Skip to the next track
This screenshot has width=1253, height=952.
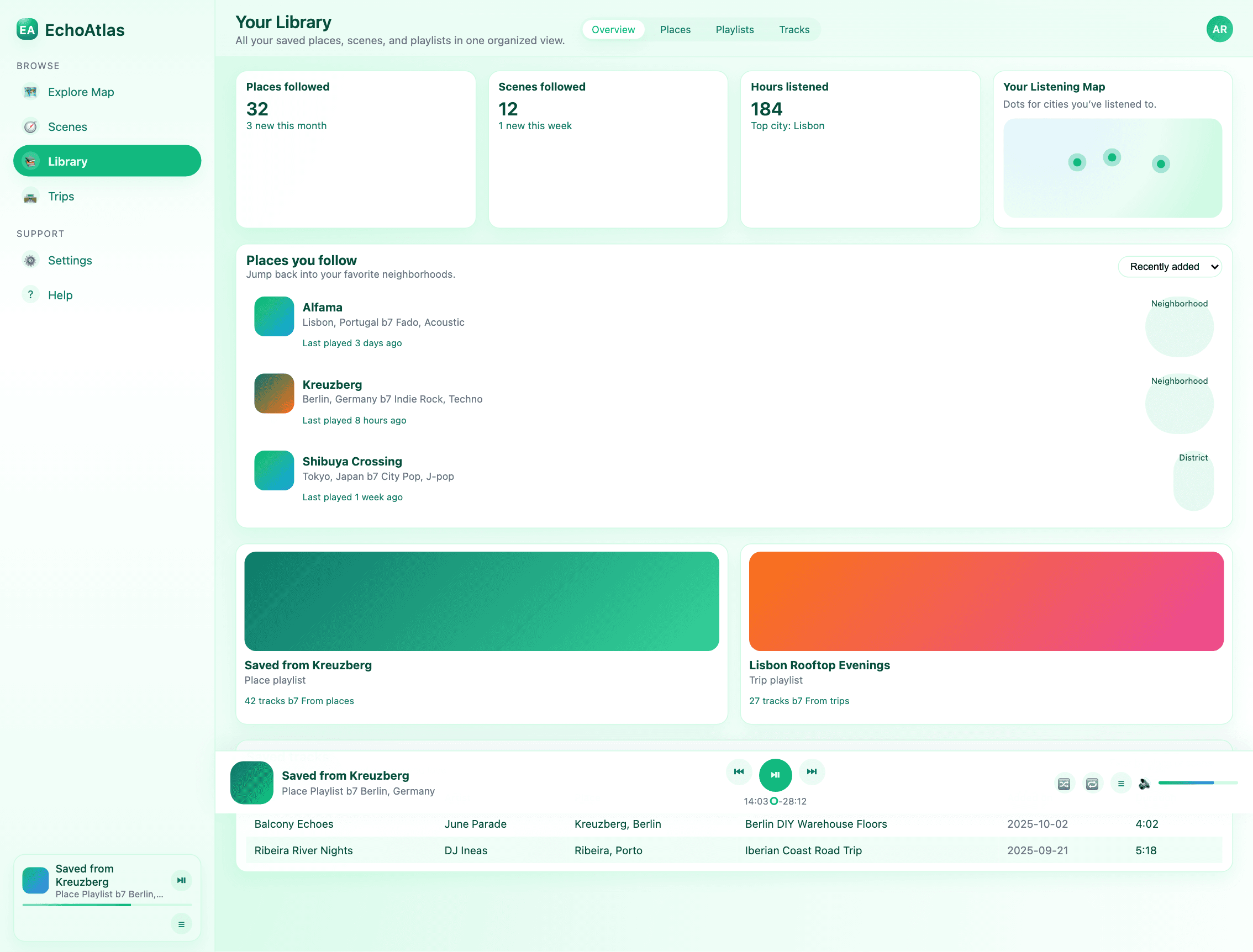click(x=812, y=772)
